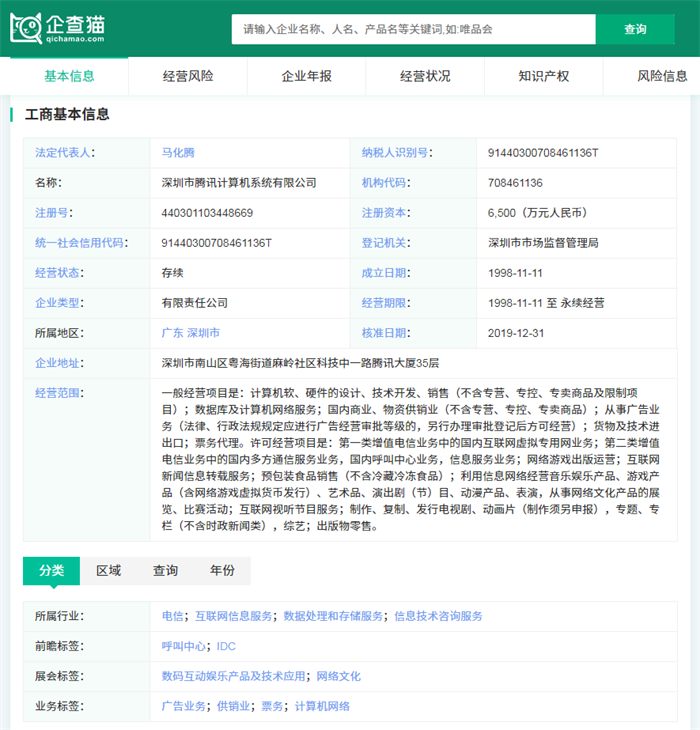700x730 pixels.
Task: Go to the 经营状况 tab
Action: 425,76
